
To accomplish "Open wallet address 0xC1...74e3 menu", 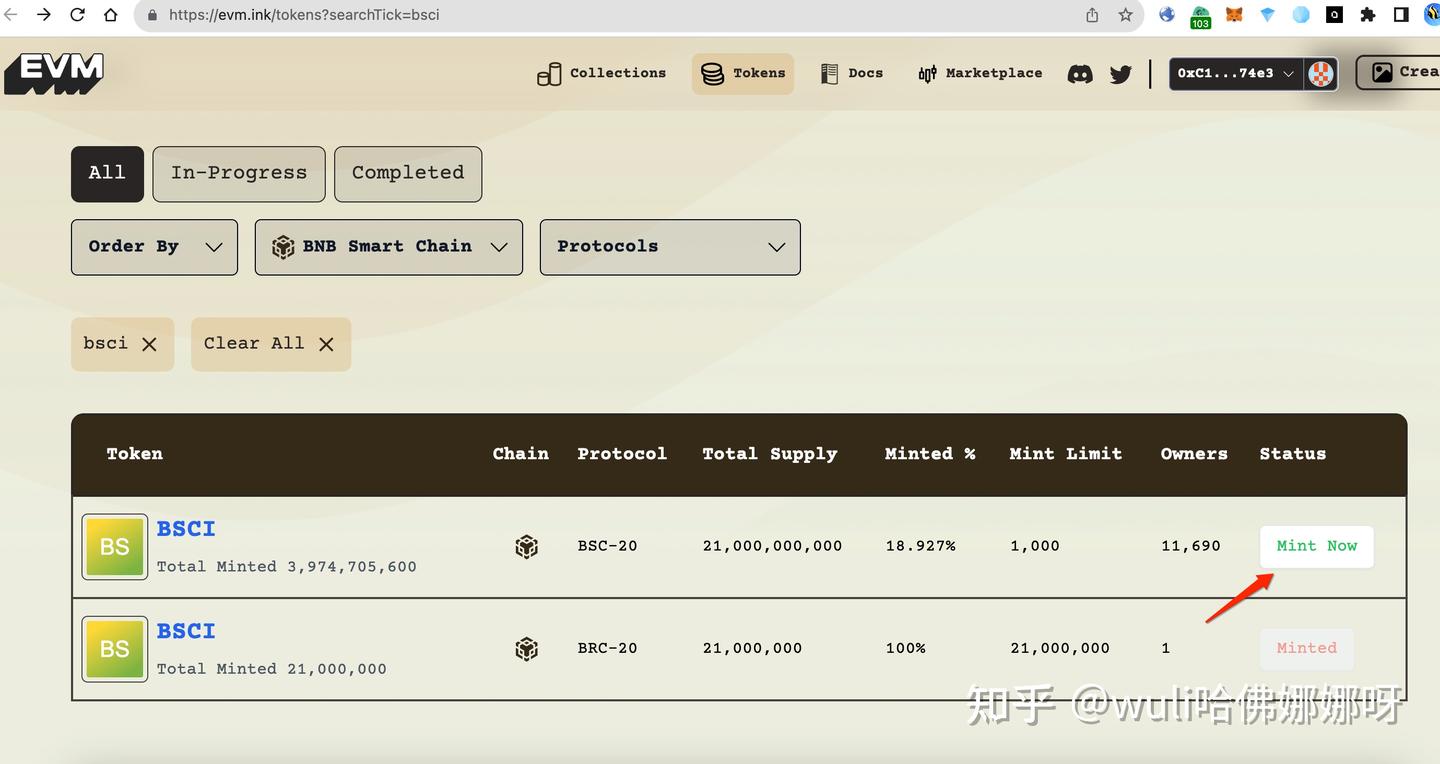I will tap(1237, 73).
